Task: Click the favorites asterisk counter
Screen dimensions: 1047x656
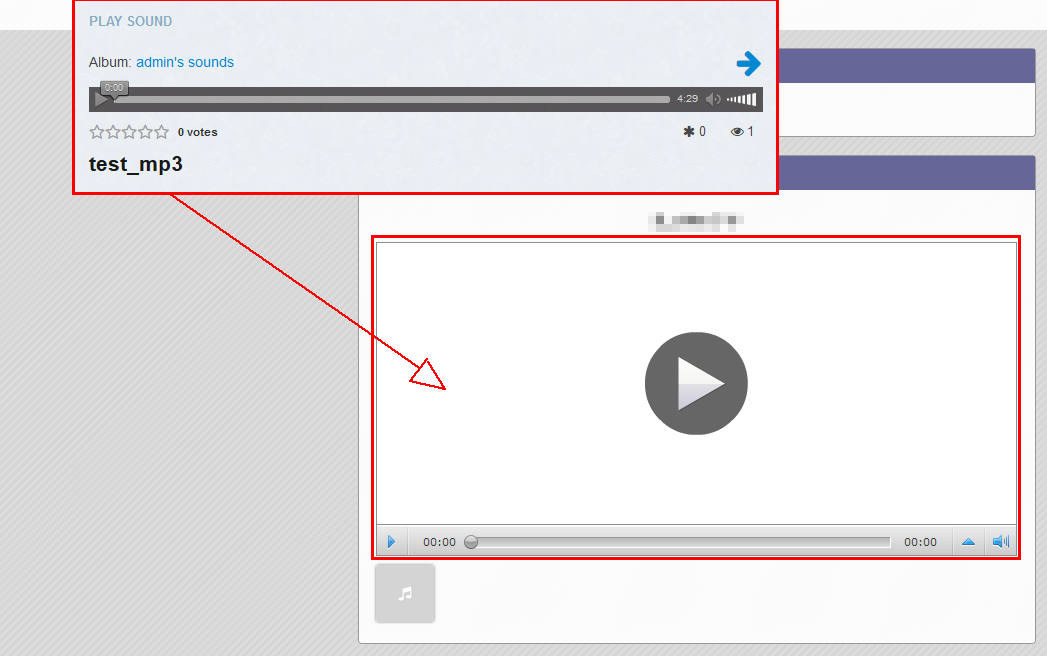Action: [x=694, y=132]
